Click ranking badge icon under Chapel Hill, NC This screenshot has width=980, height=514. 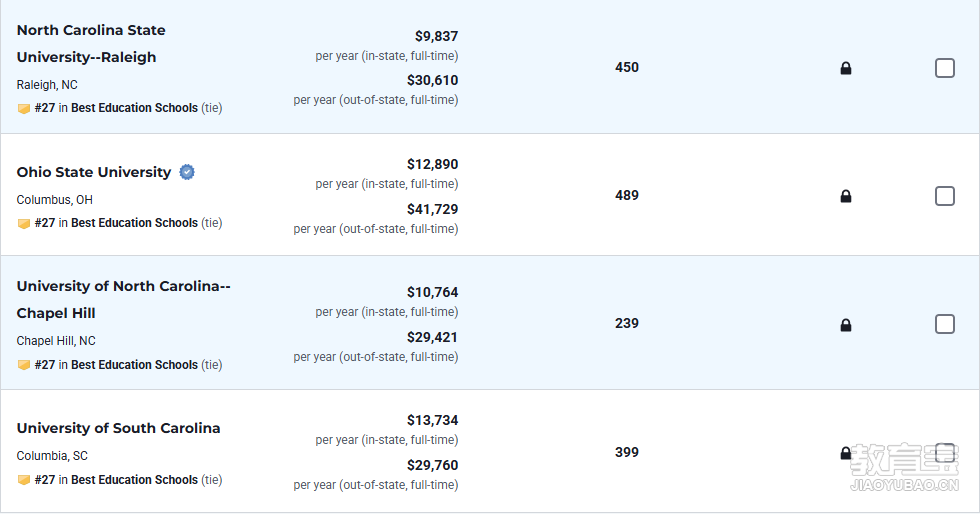[24, 365]
